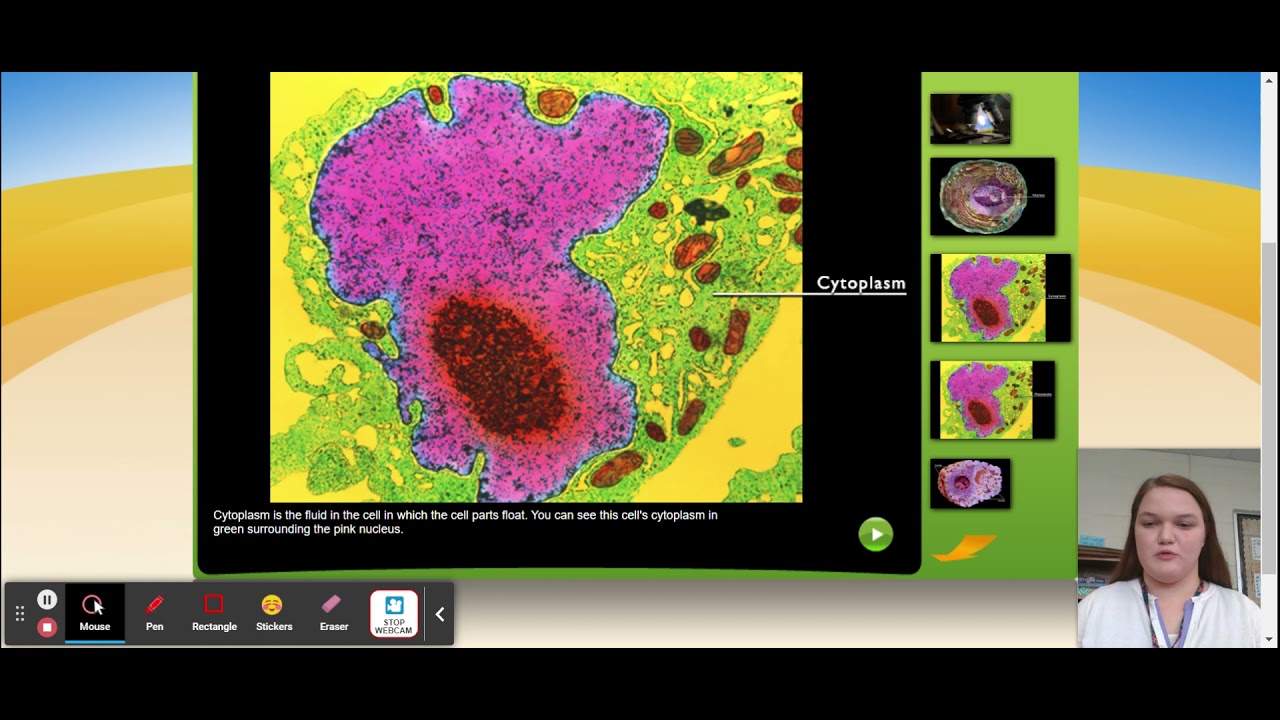Image resolution: width=1280 pixels, height=720 pixels.
Task: Collapse the recording toolbar with the chevron
Action: [439, 614]
